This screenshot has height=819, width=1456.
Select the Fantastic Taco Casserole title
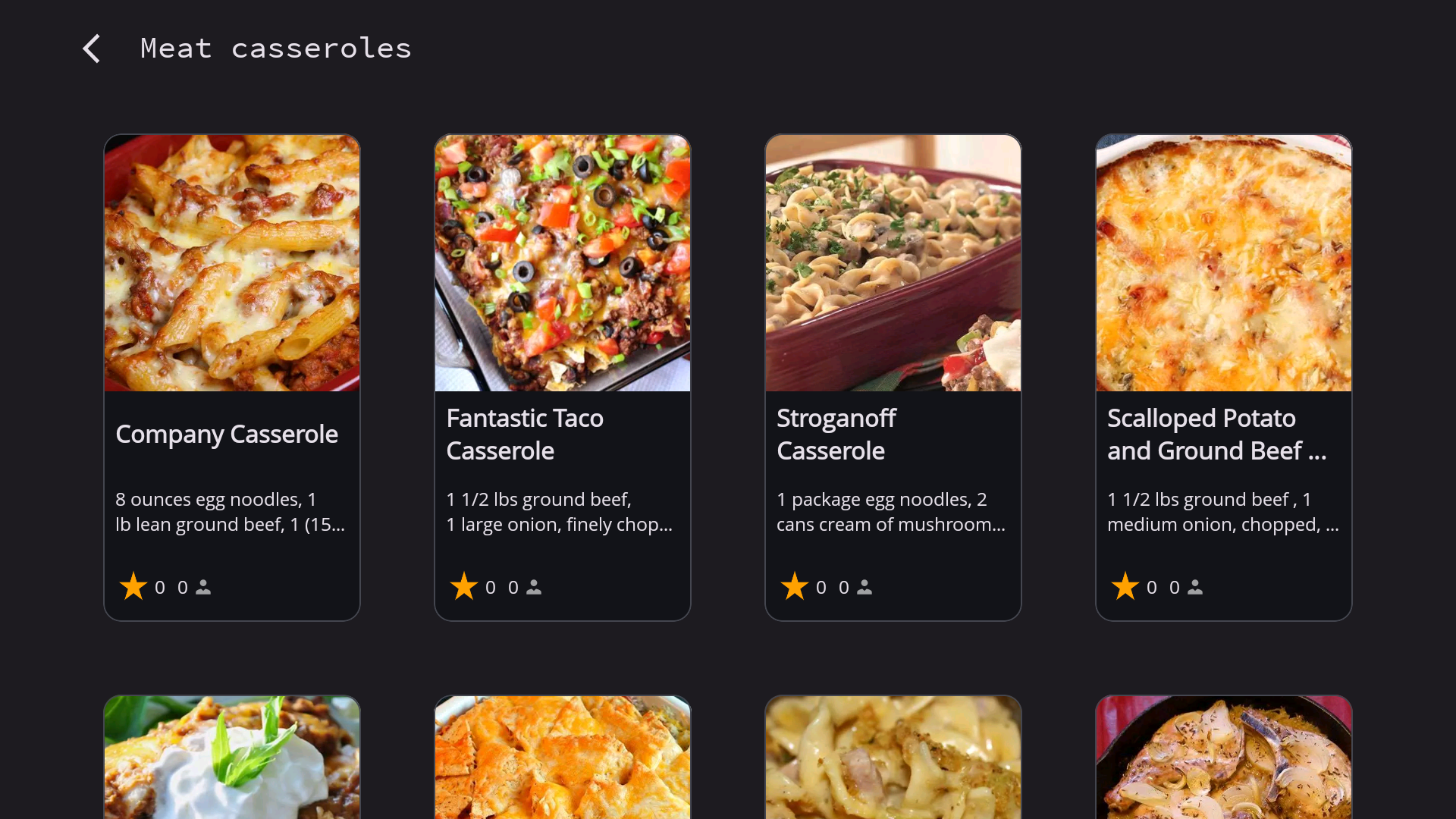[525, 435]
